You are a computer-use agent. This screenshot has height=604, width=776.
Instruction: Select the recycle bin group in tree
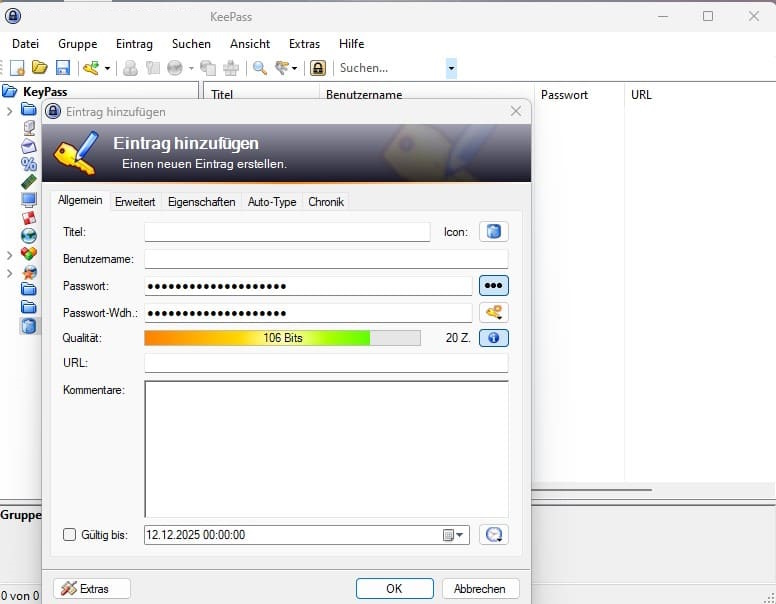click(x=29, y=326)
